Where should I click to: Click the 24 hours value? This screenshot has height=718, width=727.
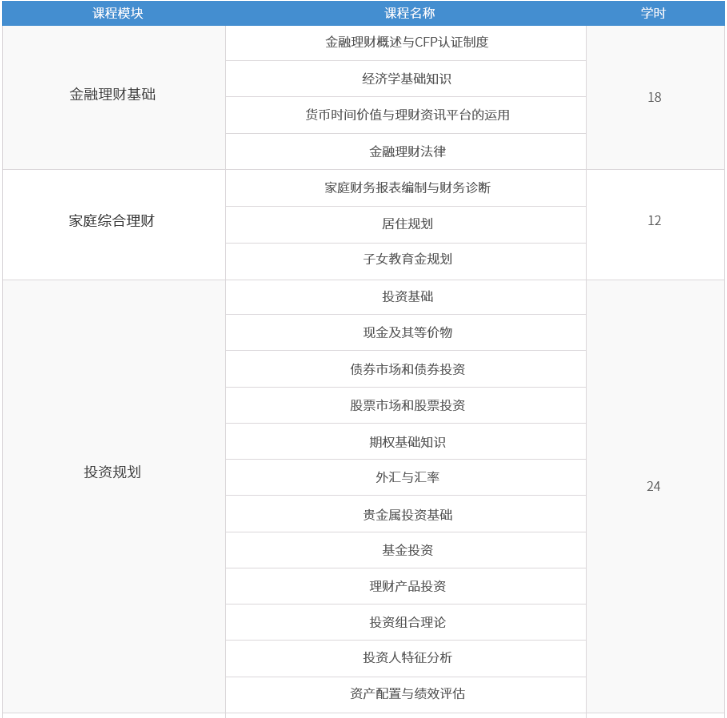point(653,486)
